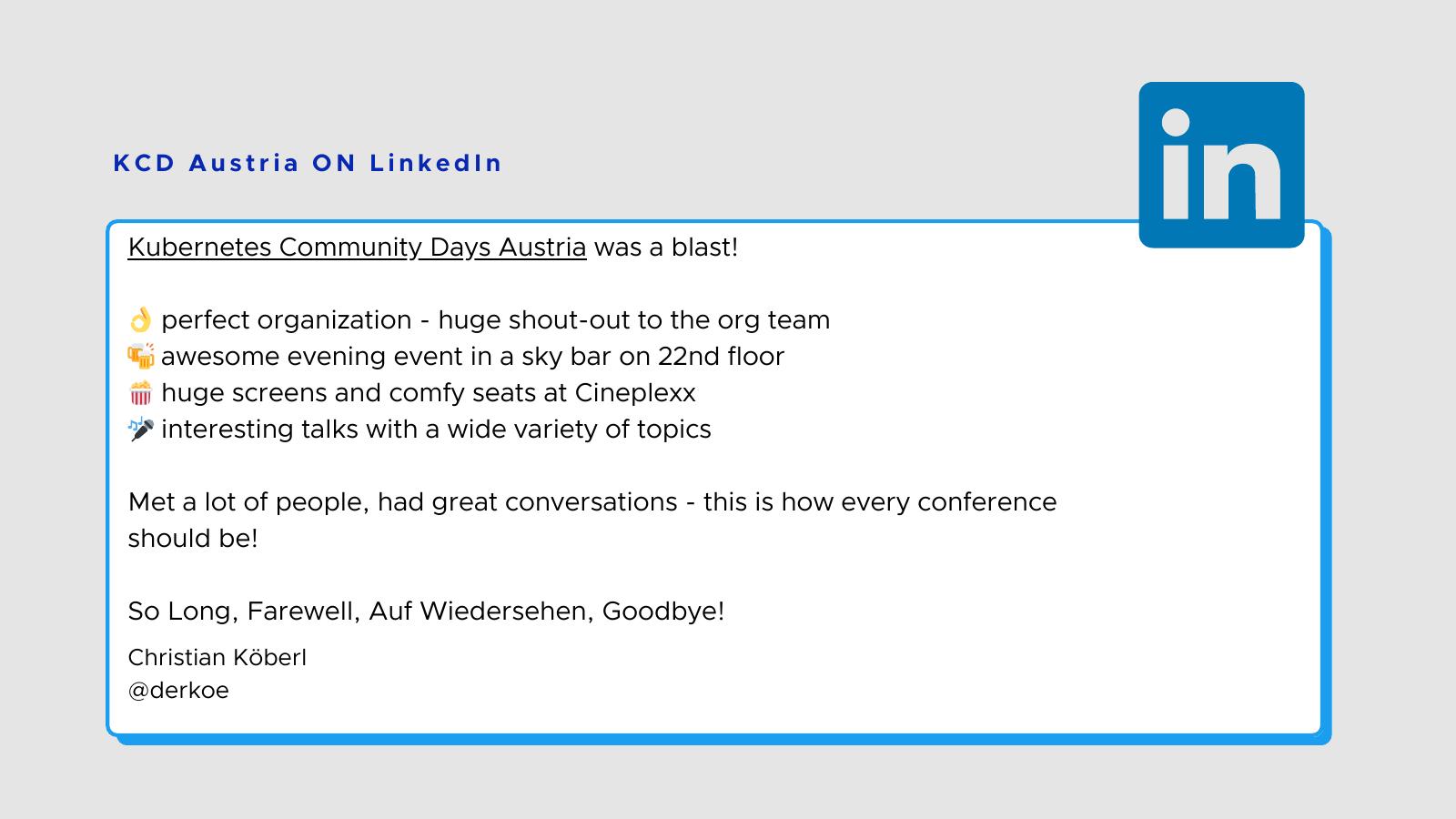This screenshot has width=1456, height=819.
Task: Click the words 'perfect organization'
Action: 287,320
